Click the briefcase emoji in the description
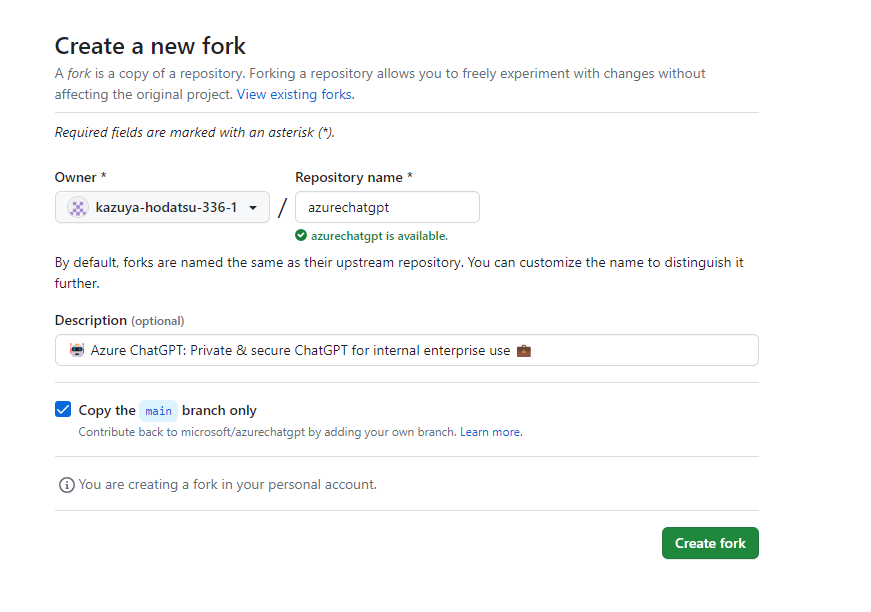Screen dimensions: 871x612 point(523,351)
